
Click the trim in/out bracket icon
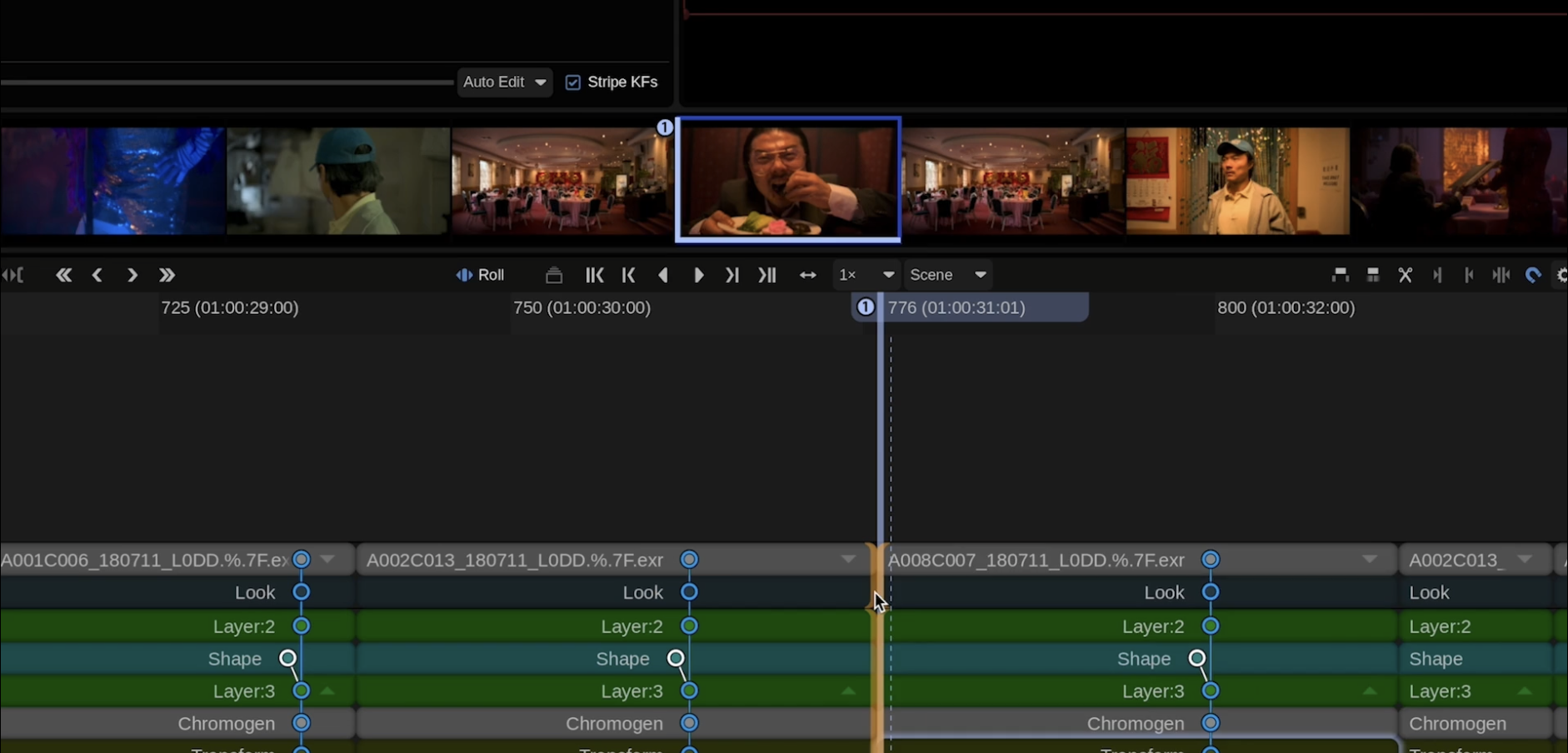click(12, 275)
